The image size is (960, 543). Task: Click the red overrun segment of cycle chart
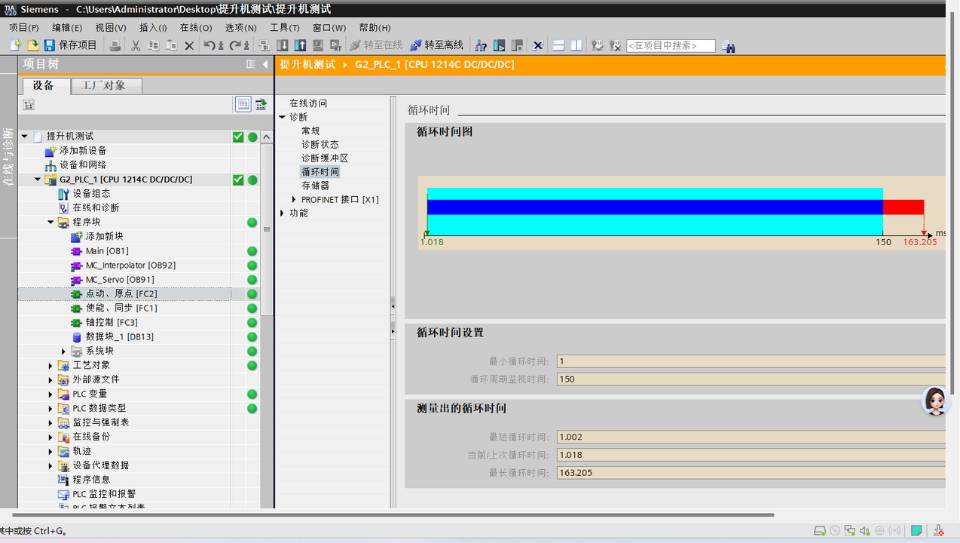tap(903, 207)
